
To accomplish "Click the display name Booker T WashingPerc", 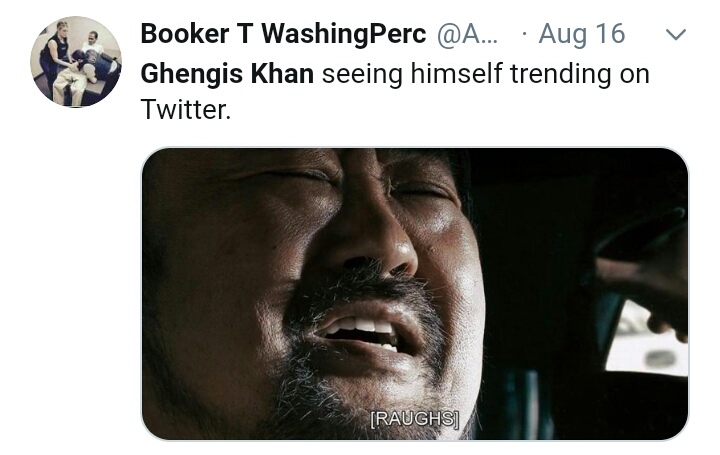I will [283, 34].
